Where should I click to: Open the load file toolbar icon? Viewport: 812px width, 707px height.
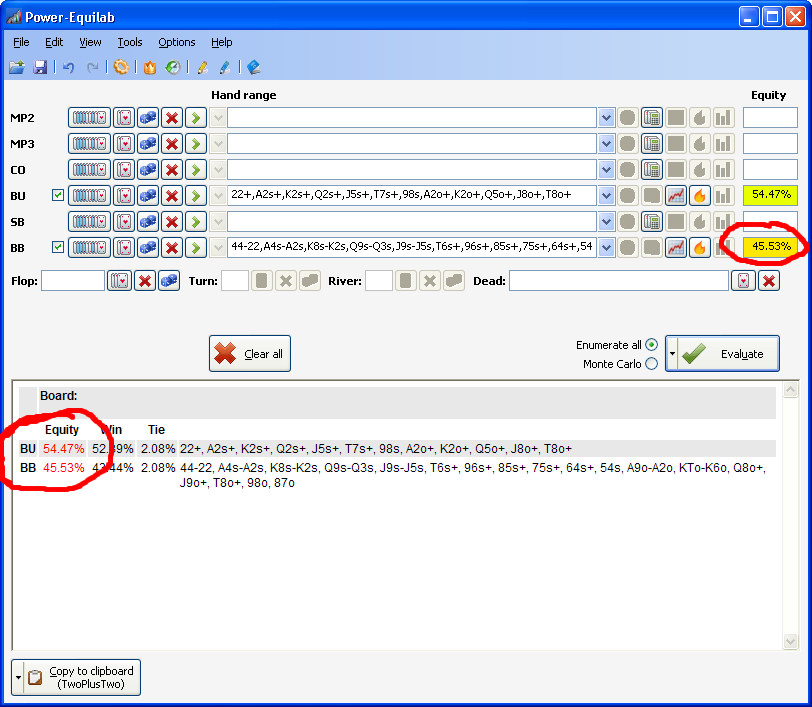pyautogui.click(x=17, y=67)
